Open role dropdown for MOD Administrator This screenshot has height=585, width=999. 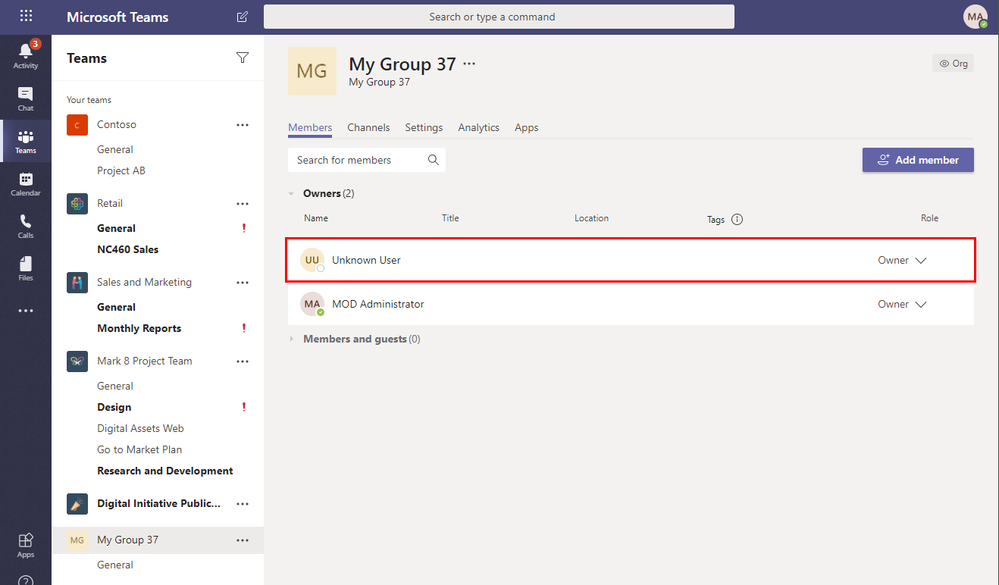coord(902,304)
